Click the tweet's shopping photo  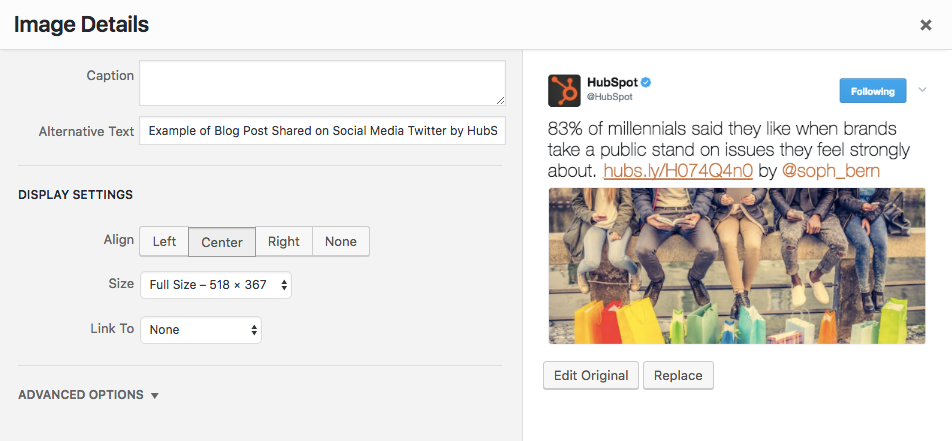coord(736,266)
